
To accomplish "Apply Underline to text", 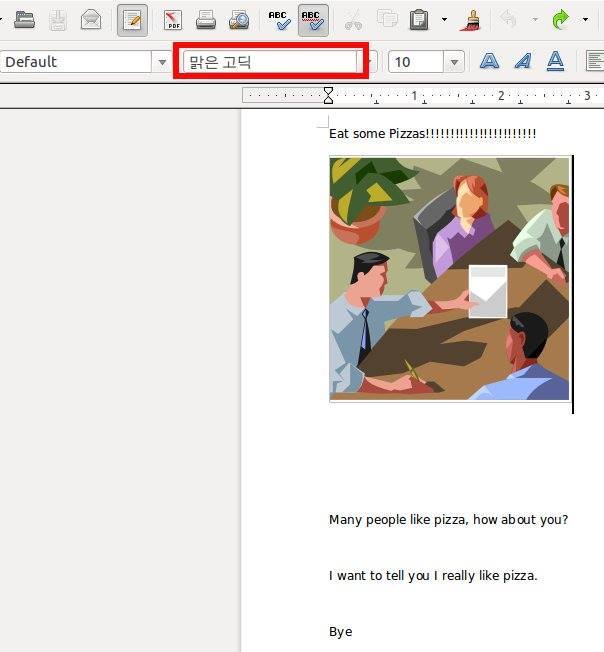I will click(555, 62).
